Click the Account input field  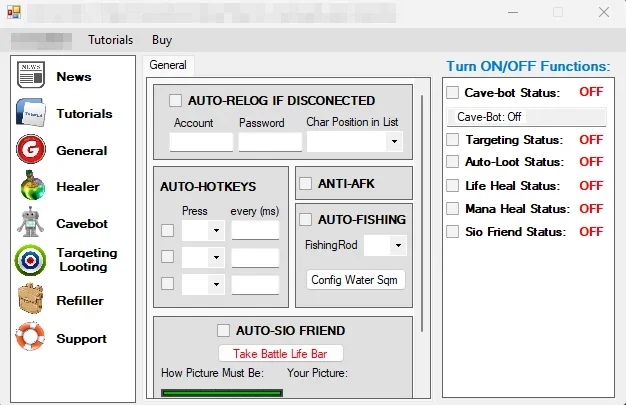pyautogui.click(x=201, y=142)
